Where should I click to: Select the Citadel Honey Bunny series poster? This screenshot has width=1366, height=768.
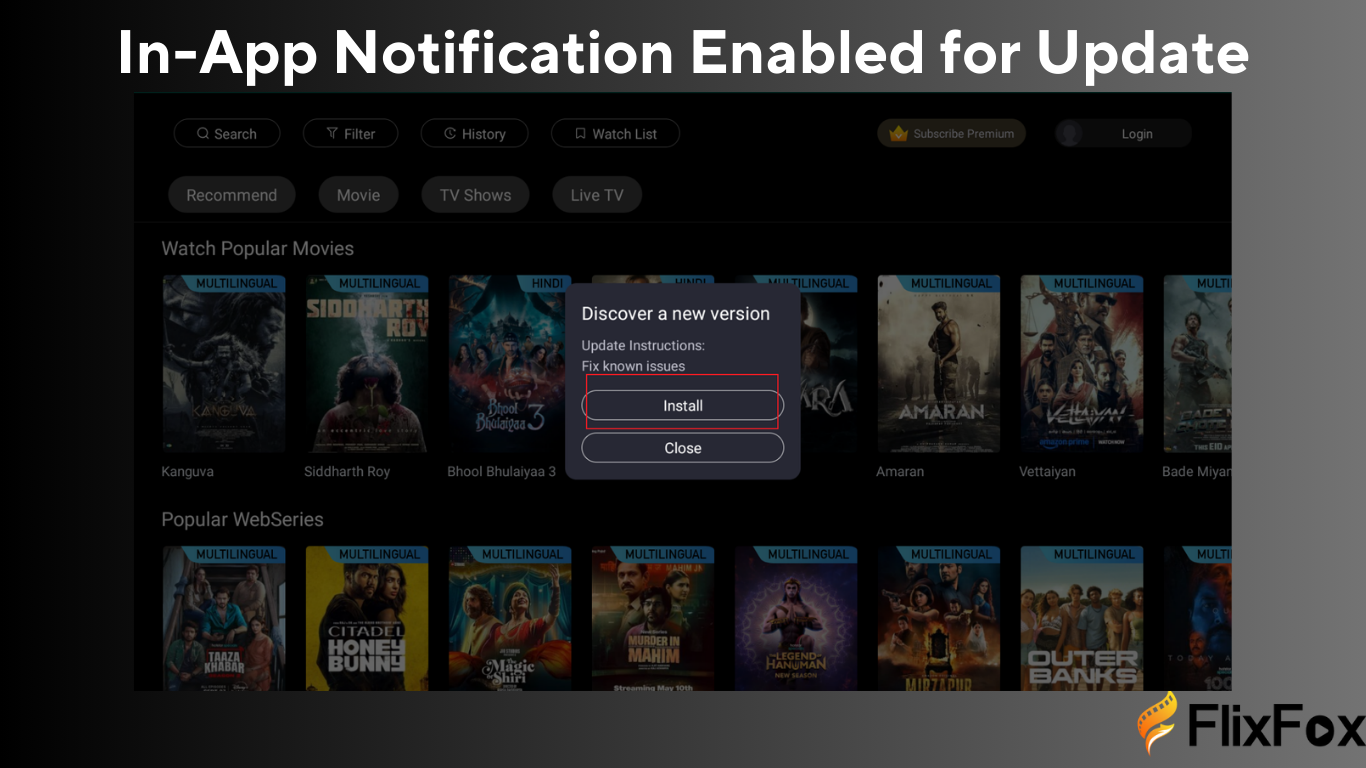click(x=367, y=618)
